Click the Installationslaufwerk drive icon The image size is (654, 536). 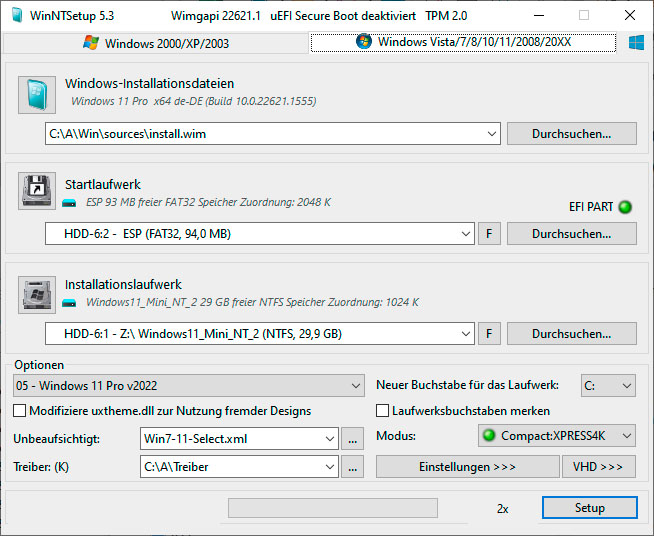pyautogui.click(x=37, y=294)
